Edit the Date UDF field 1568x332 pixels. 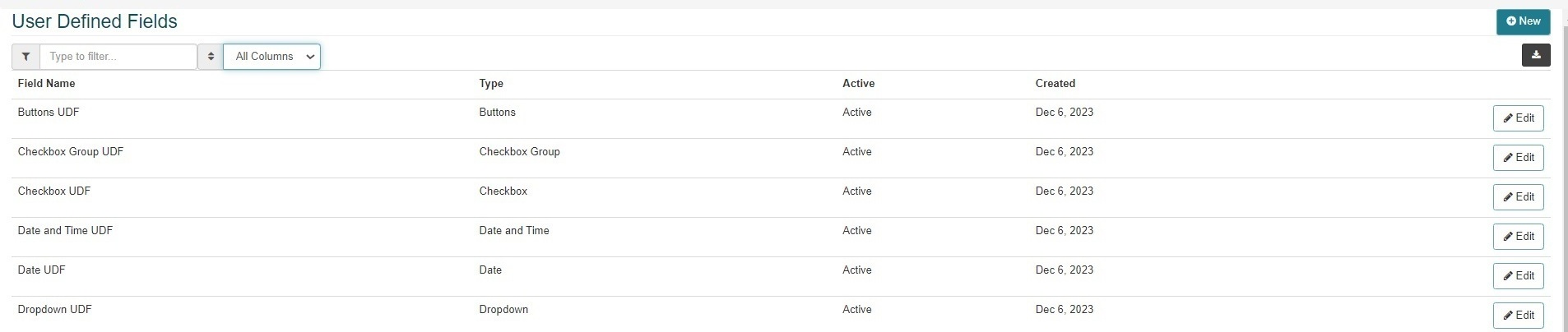coord(1518,276)
